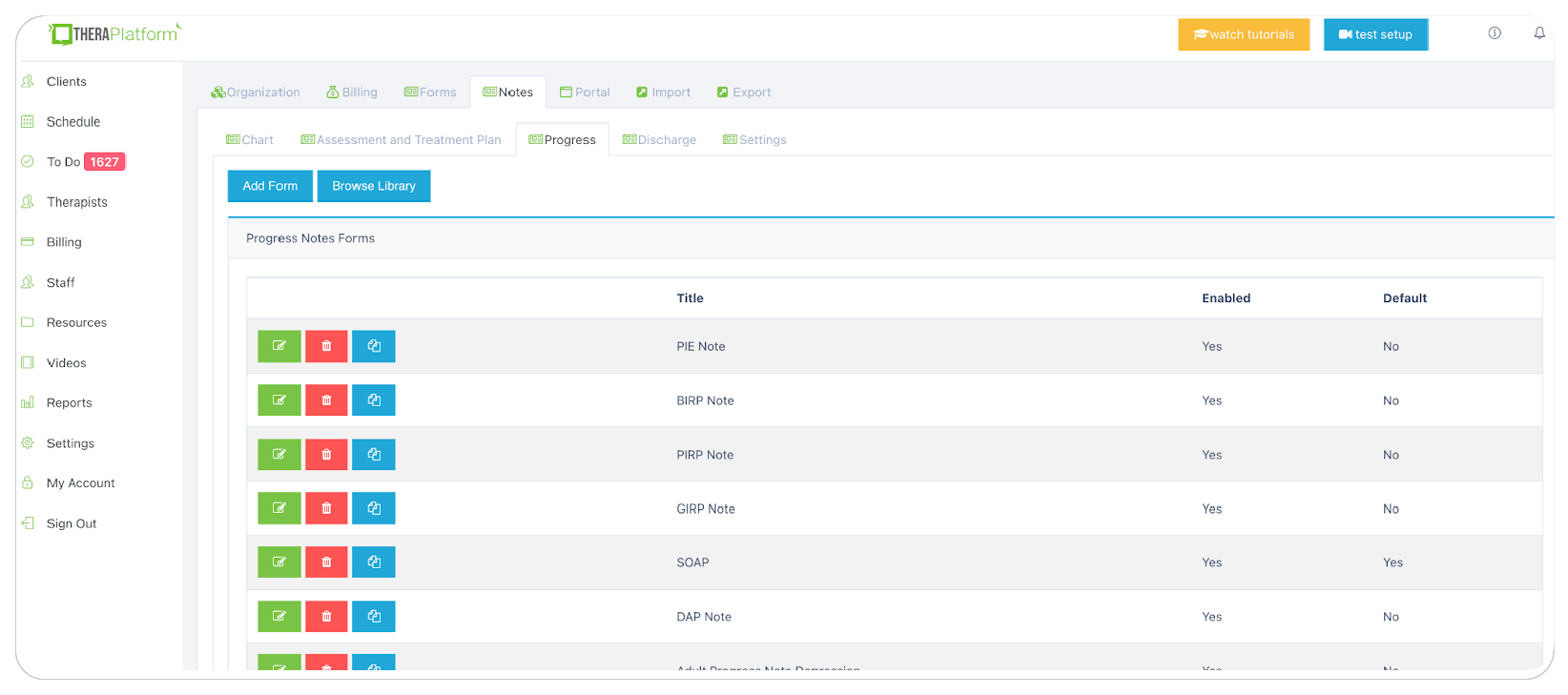Click the trash icon for DAP Note
This screenshot has height=695, width=1568.
click(326, 617)
